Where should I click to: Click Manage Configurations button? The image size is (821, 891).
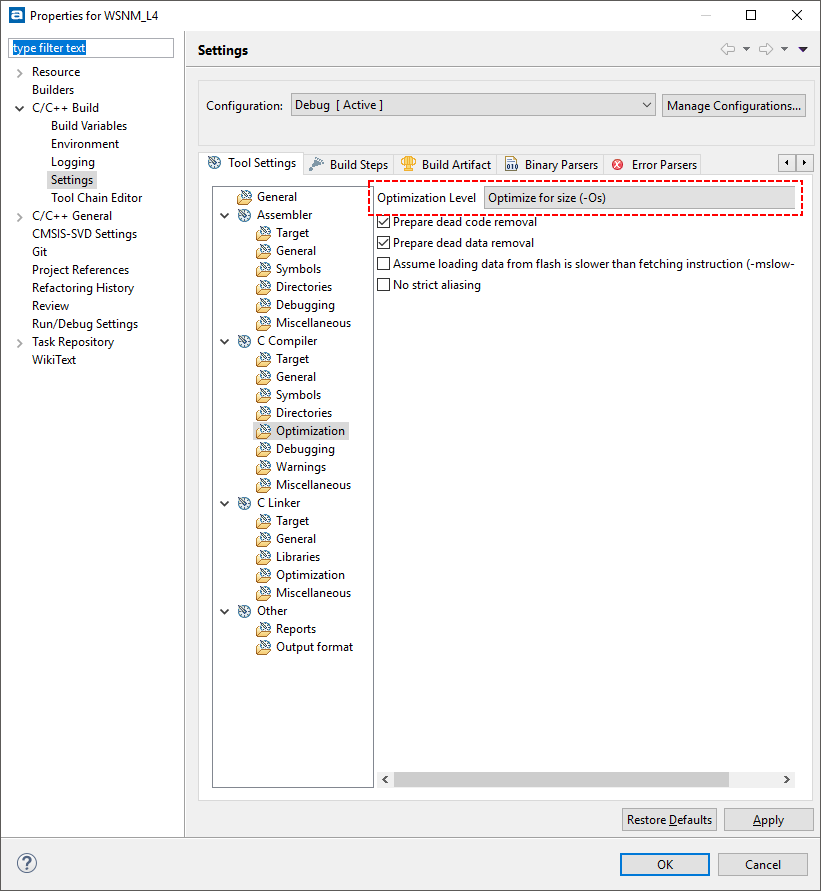point(734,106)
